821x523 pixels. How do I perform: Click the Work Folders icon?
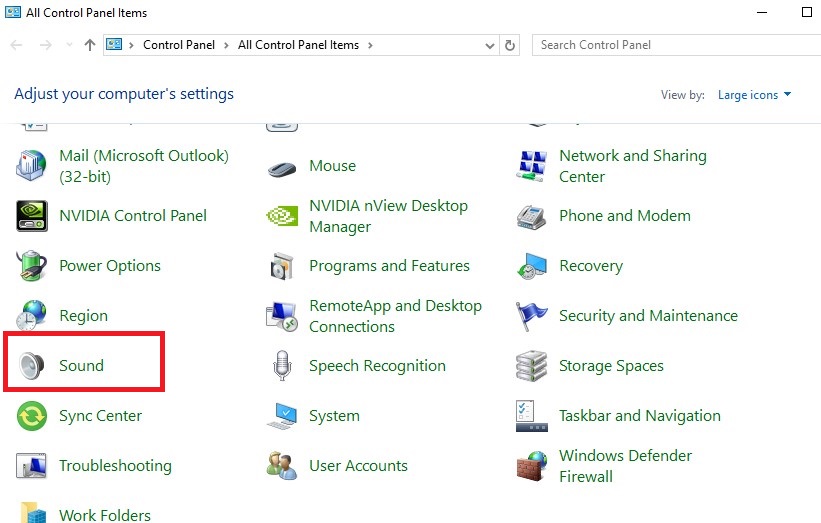point(34,513)
